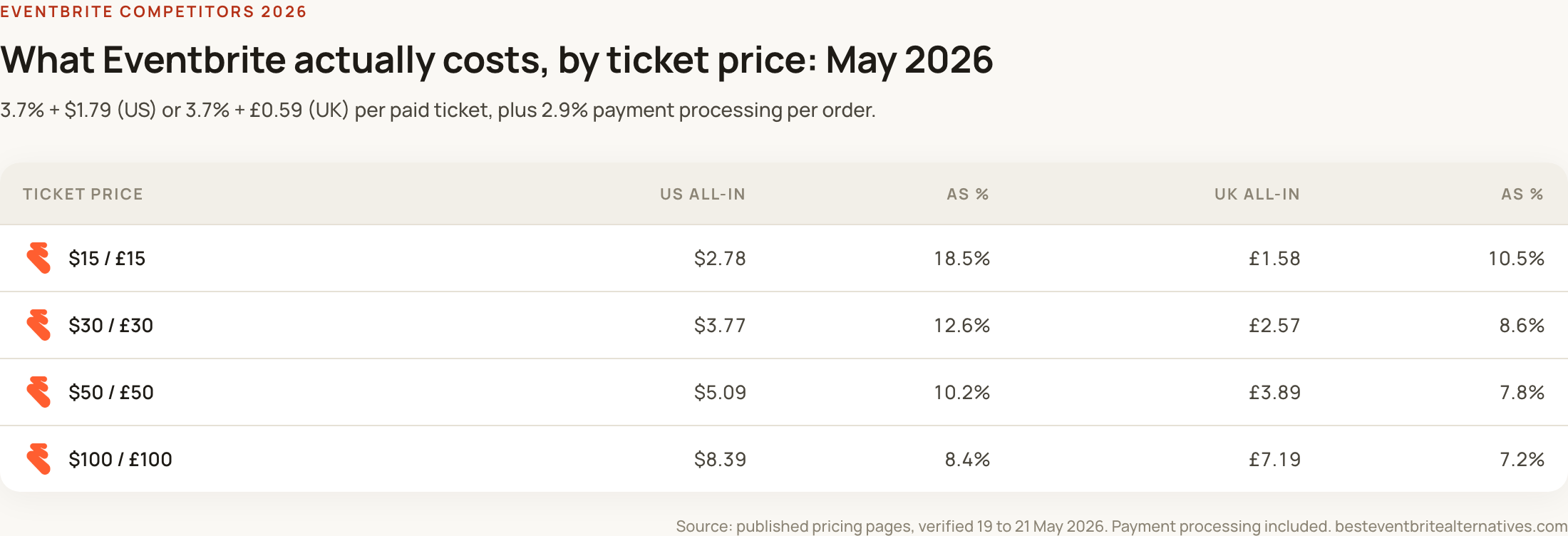Click the $30 / £30 row label

[x=111, y=325]
